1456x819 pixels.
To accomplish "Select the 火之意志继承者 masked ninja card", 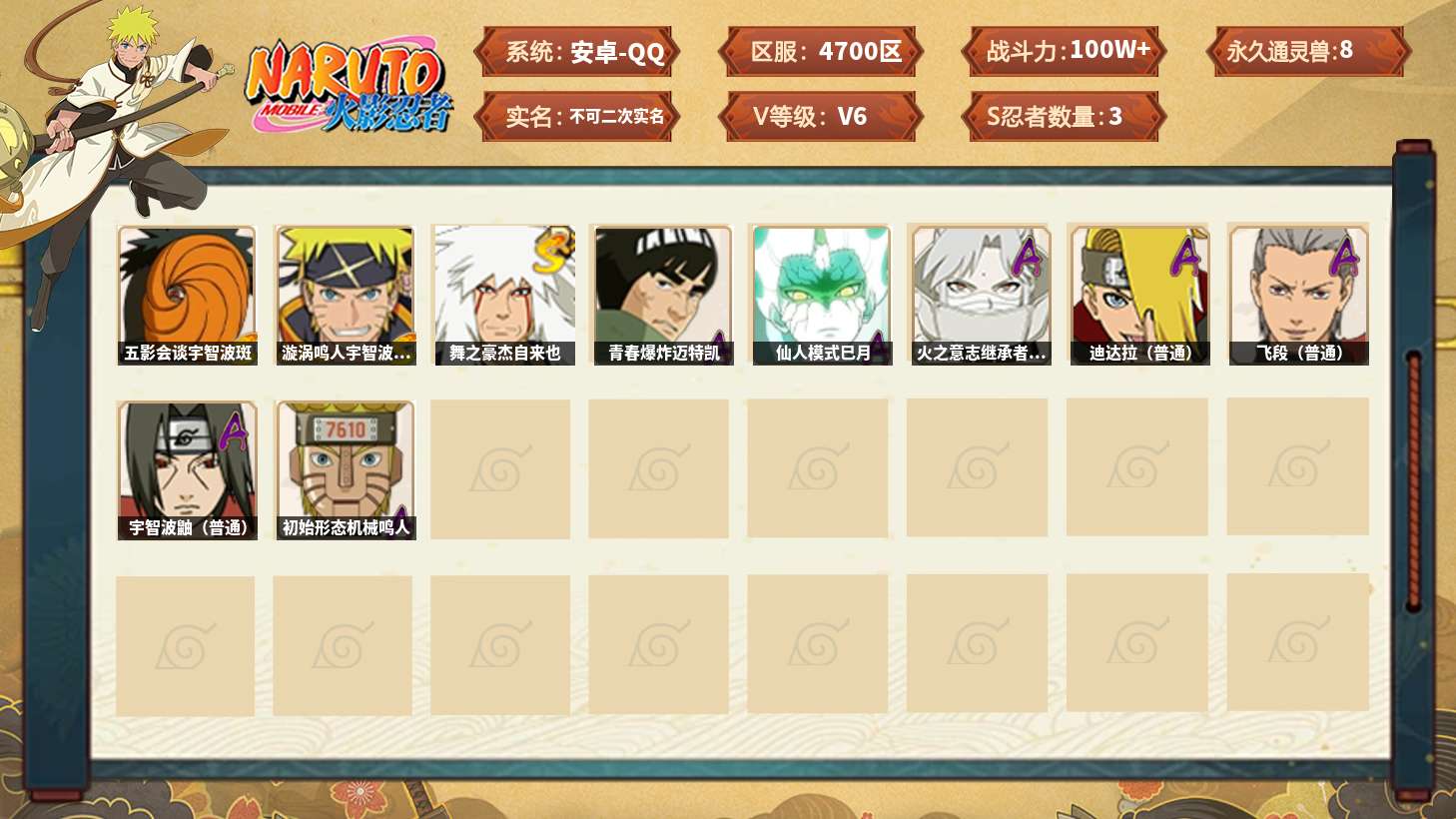I will 981,295.
